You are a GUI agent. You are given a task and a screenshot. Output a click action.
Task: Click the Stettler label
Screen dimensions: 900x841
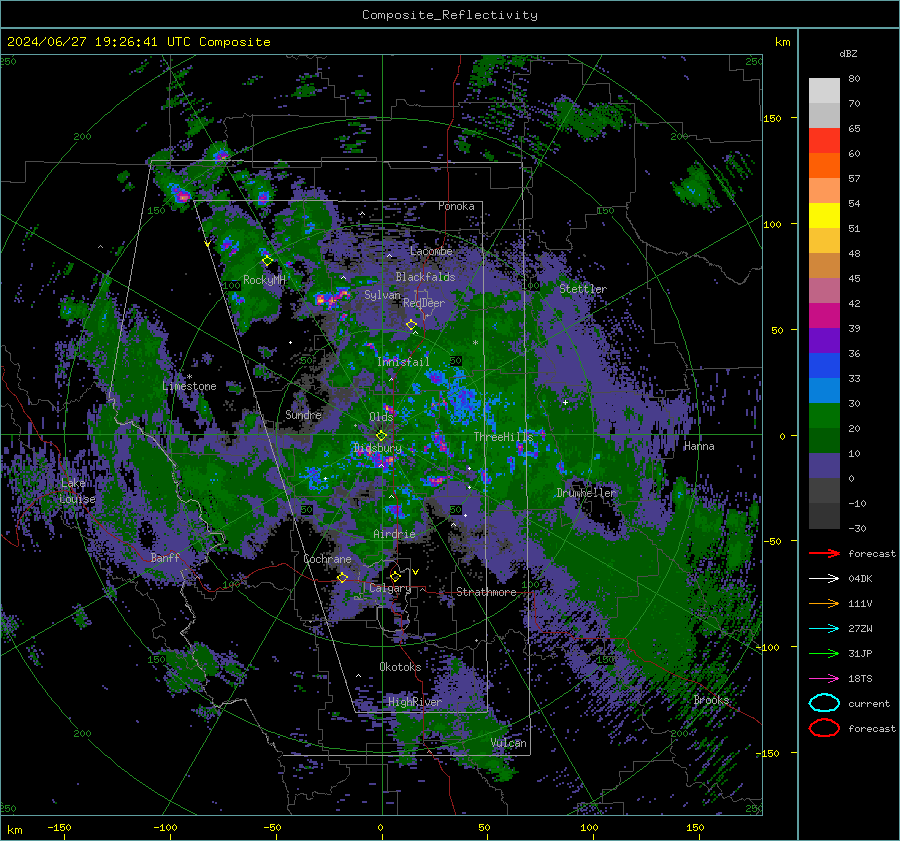pos(583,289)
